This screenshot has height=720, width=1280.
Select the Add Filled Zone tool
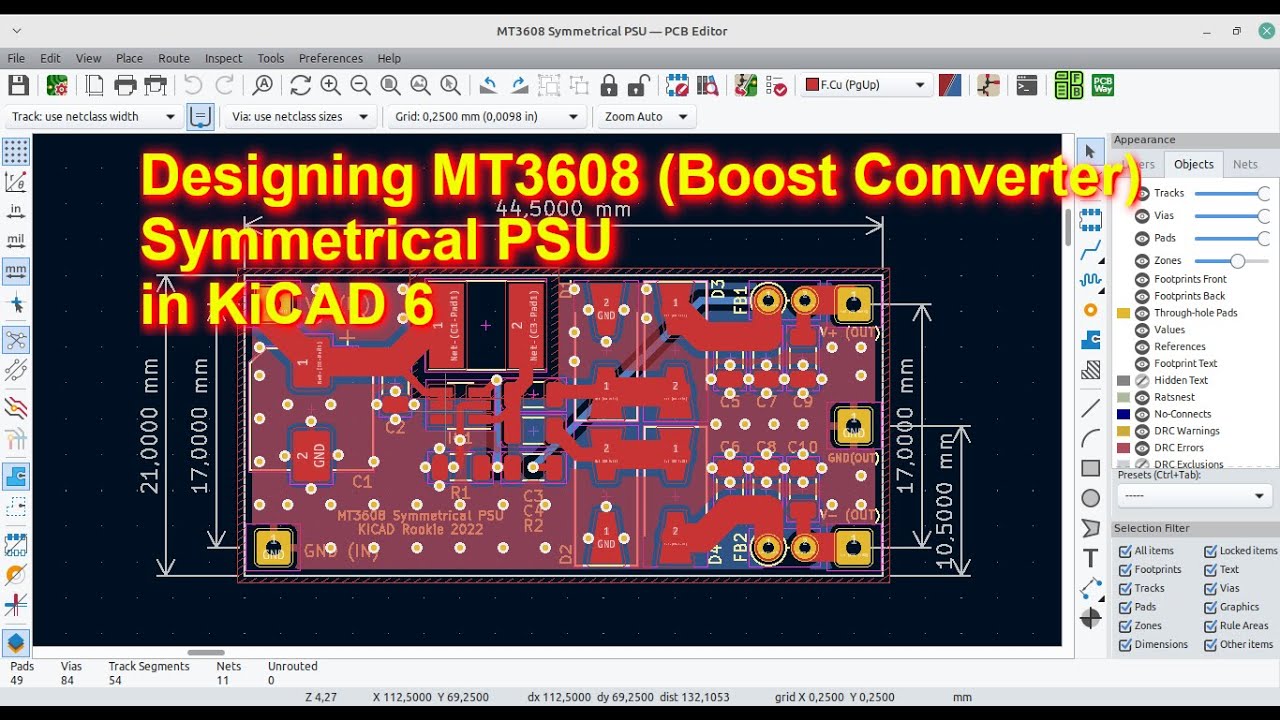point(1090,340)
